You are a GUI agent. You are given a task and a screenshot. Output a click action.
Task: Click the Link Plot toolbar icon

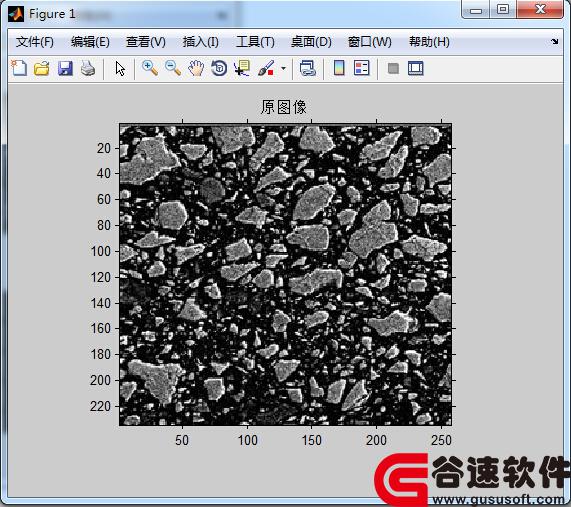308,68
